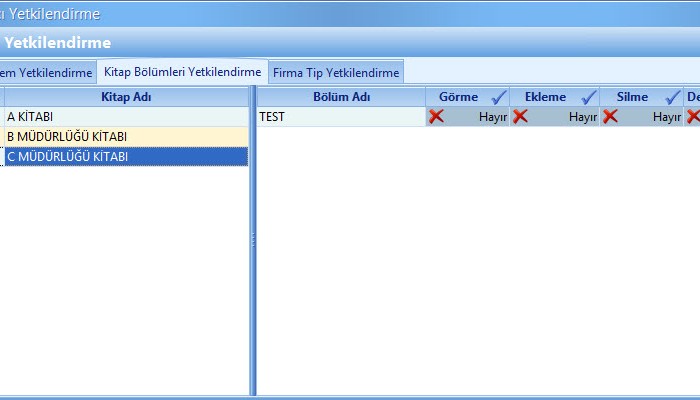Screen dimensions: 700x400
Task: Click the Silme column header text
Action: tap(632, 97)
